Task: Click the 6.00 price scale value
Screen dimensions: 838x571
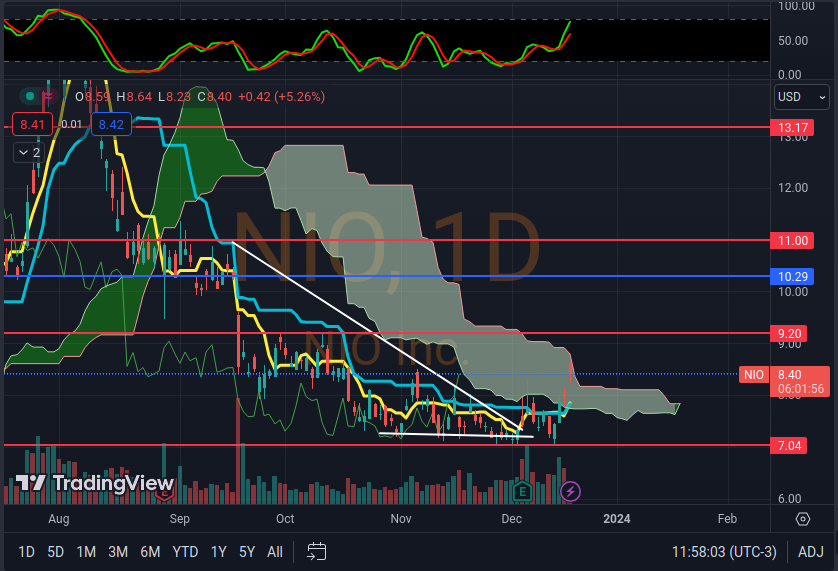Action: (x=789, y=498)
